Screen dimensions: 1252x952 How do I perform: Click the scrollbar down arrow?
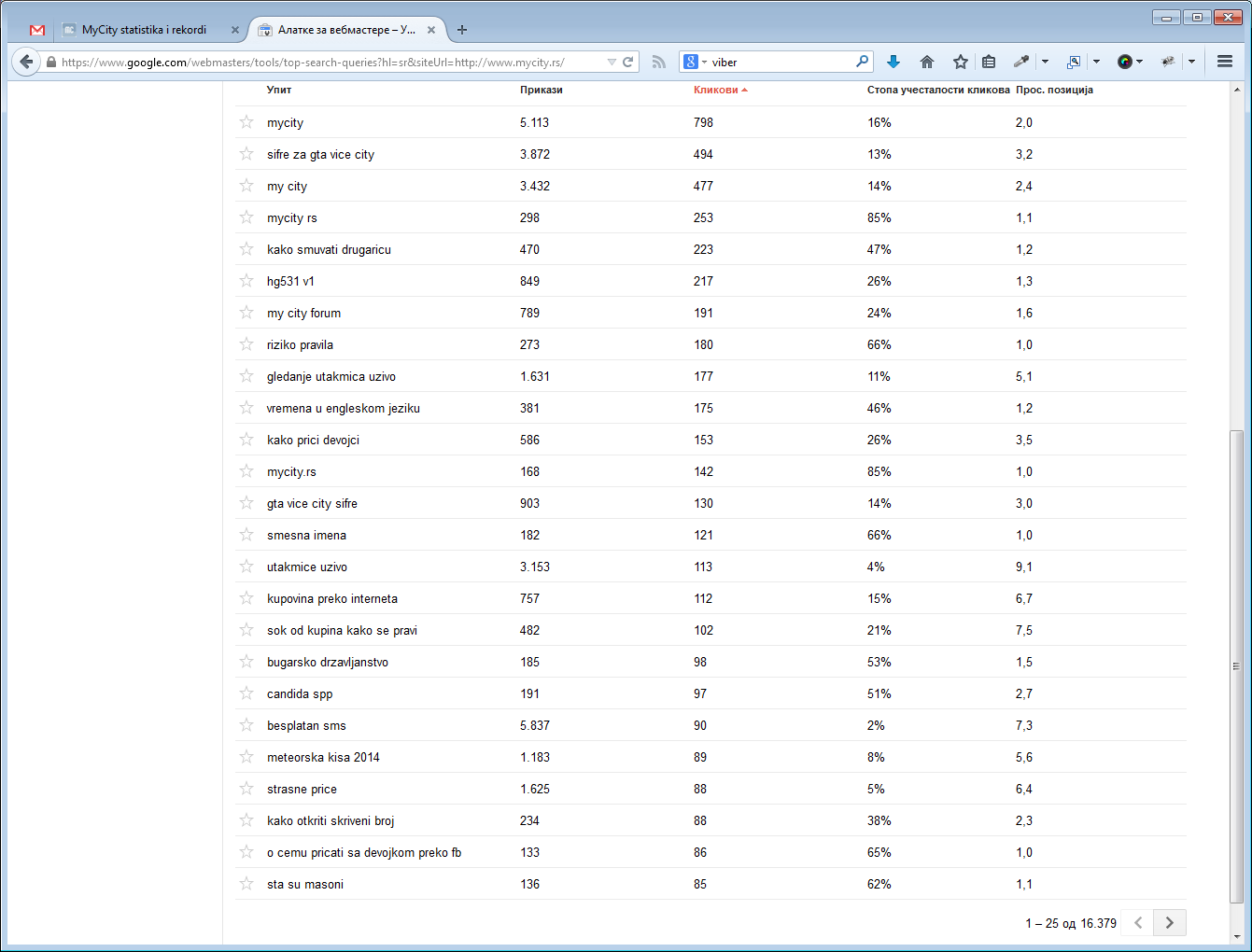coord(1236,936)
